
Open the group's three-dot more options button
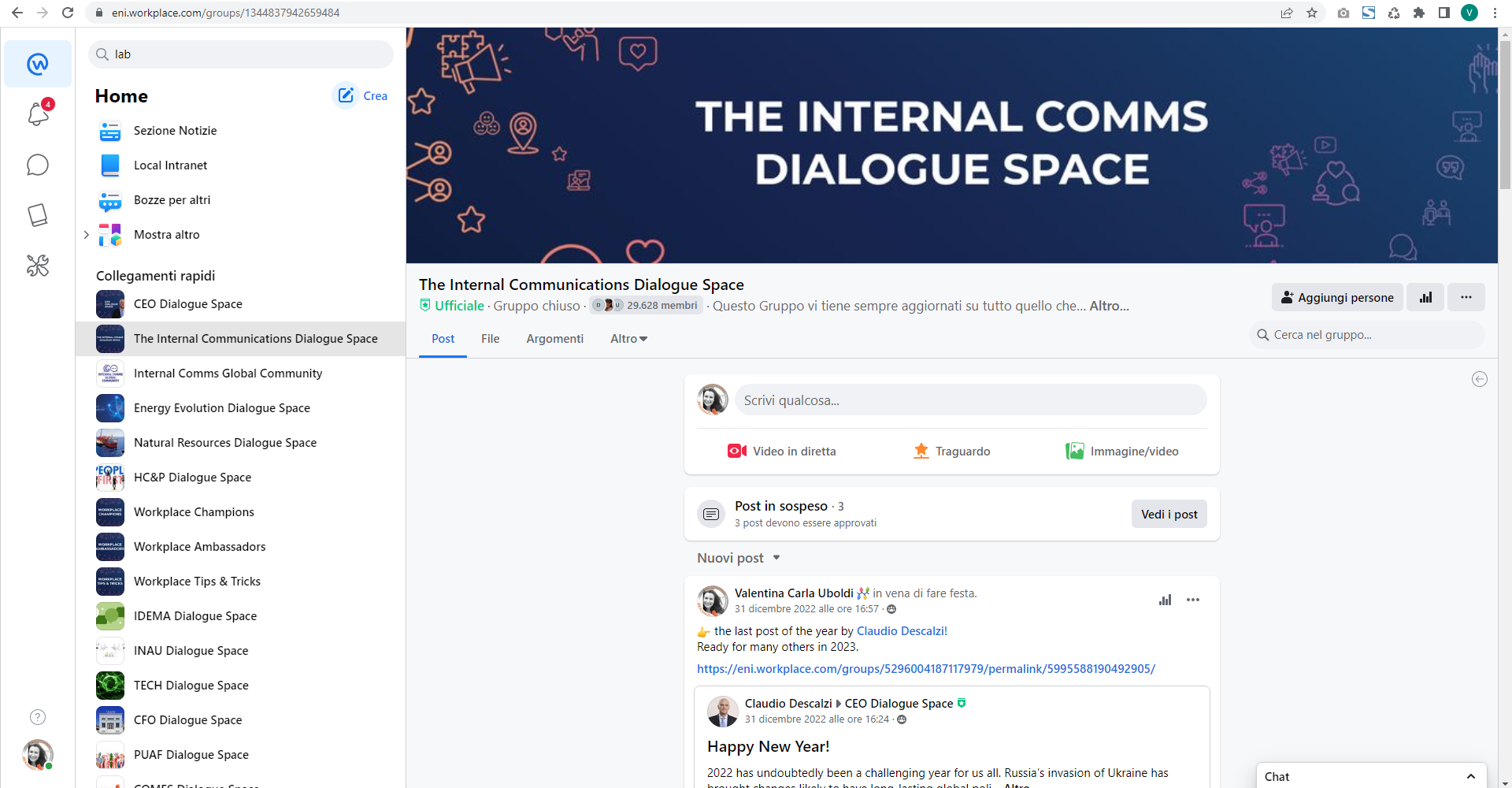1466,297
